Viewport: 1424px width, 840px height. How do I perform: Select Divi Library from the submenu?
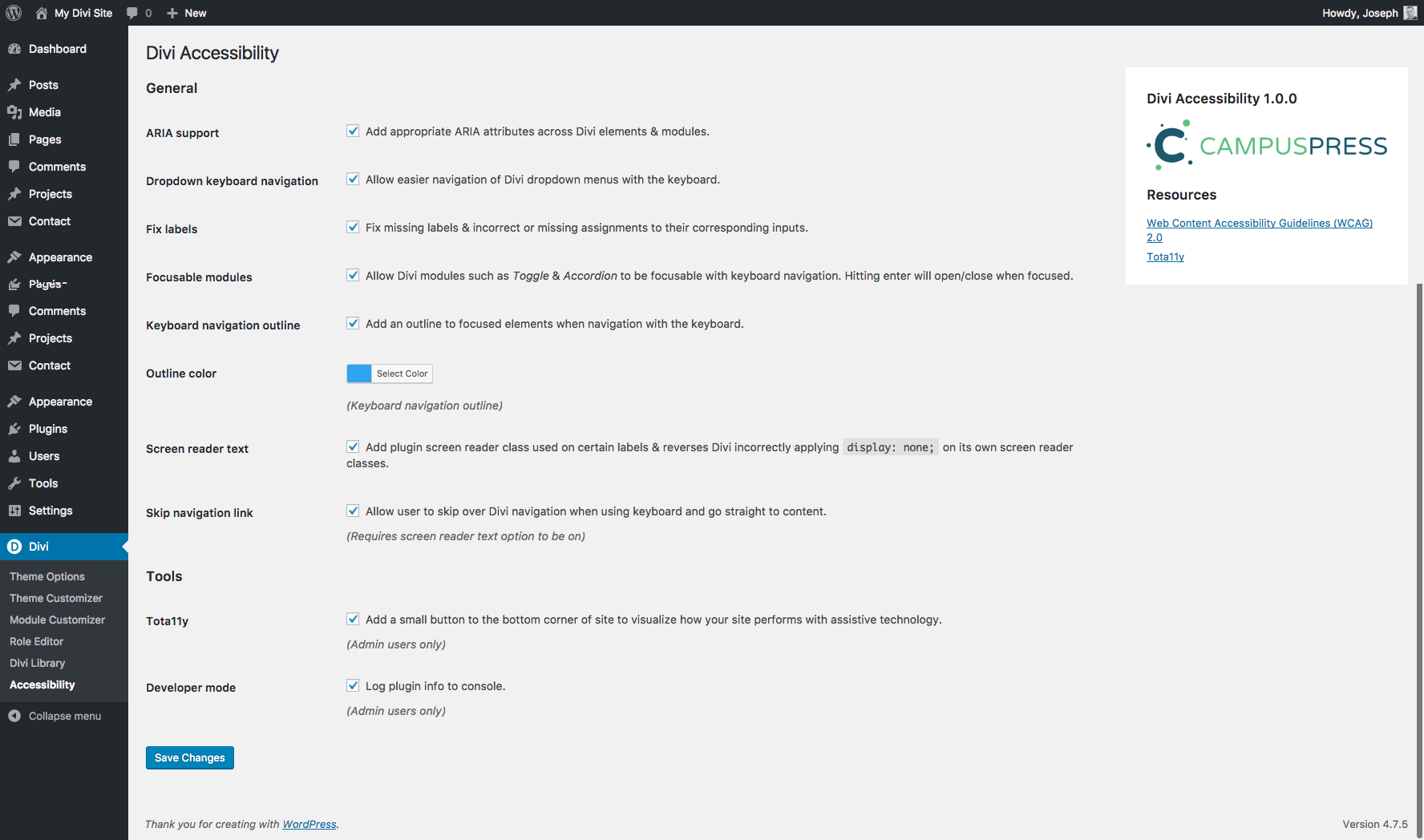(38, 663)
